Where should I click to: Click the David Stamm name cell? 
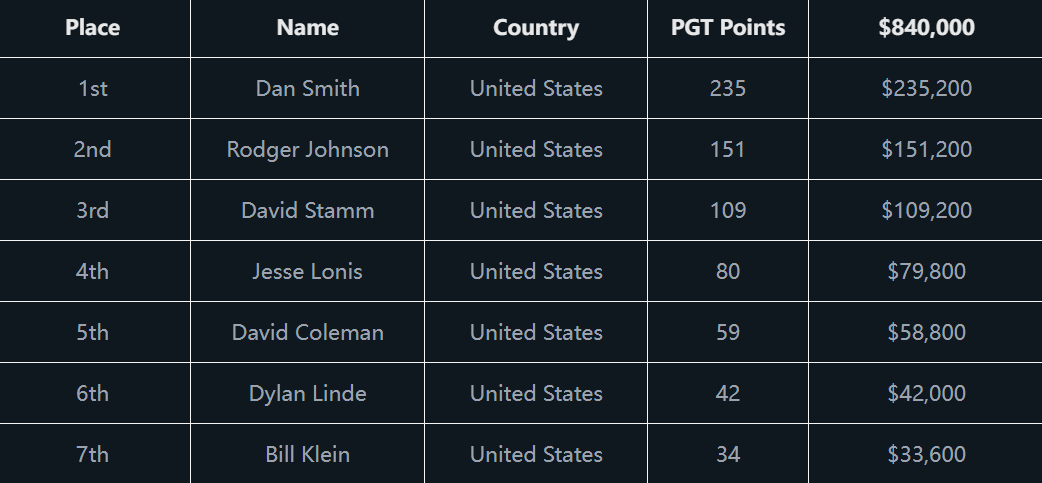click(x=307, y=210)
